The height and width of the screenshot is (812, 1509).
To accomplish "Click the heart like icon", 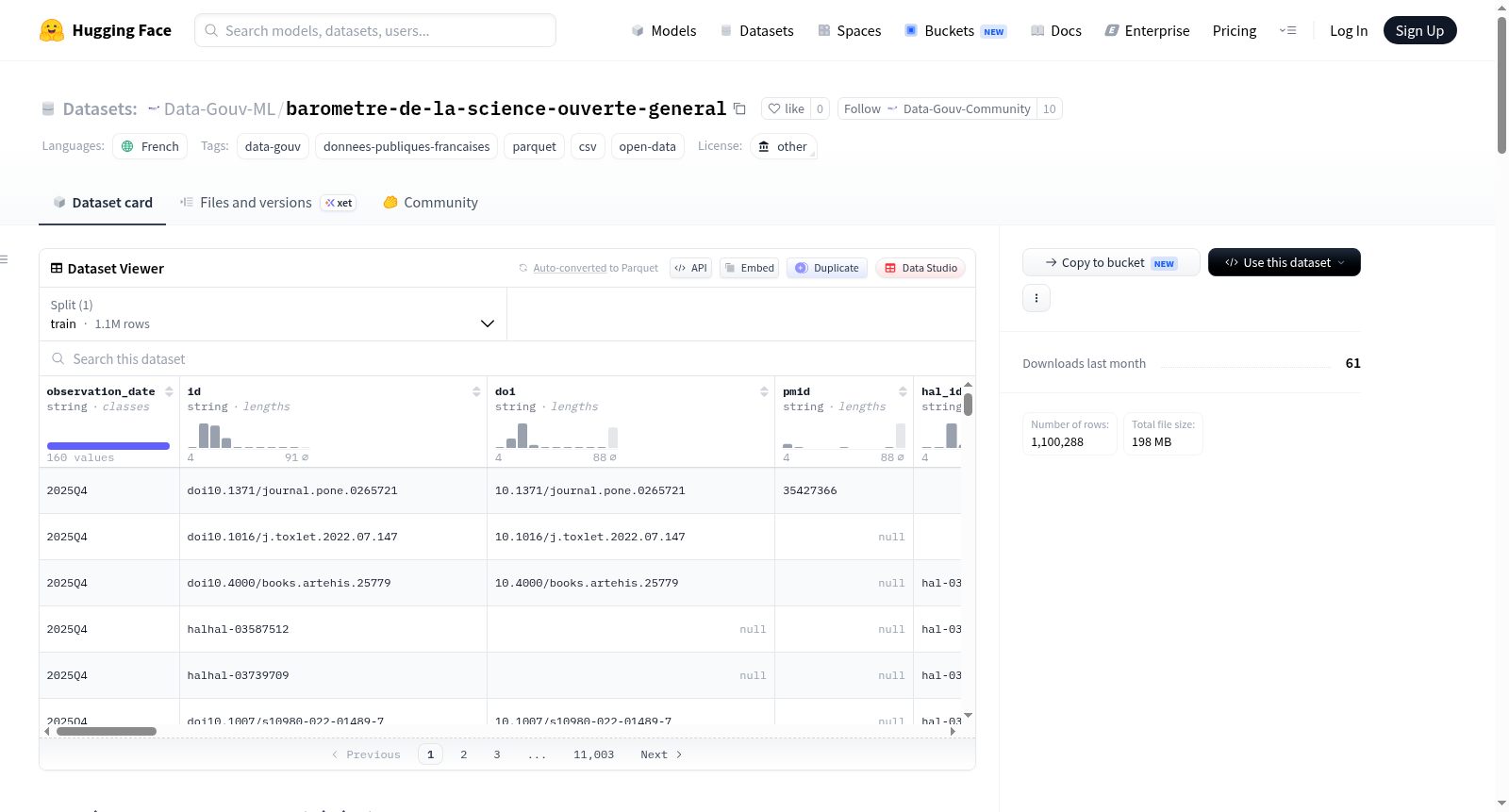I will click(x=774, y=108).
